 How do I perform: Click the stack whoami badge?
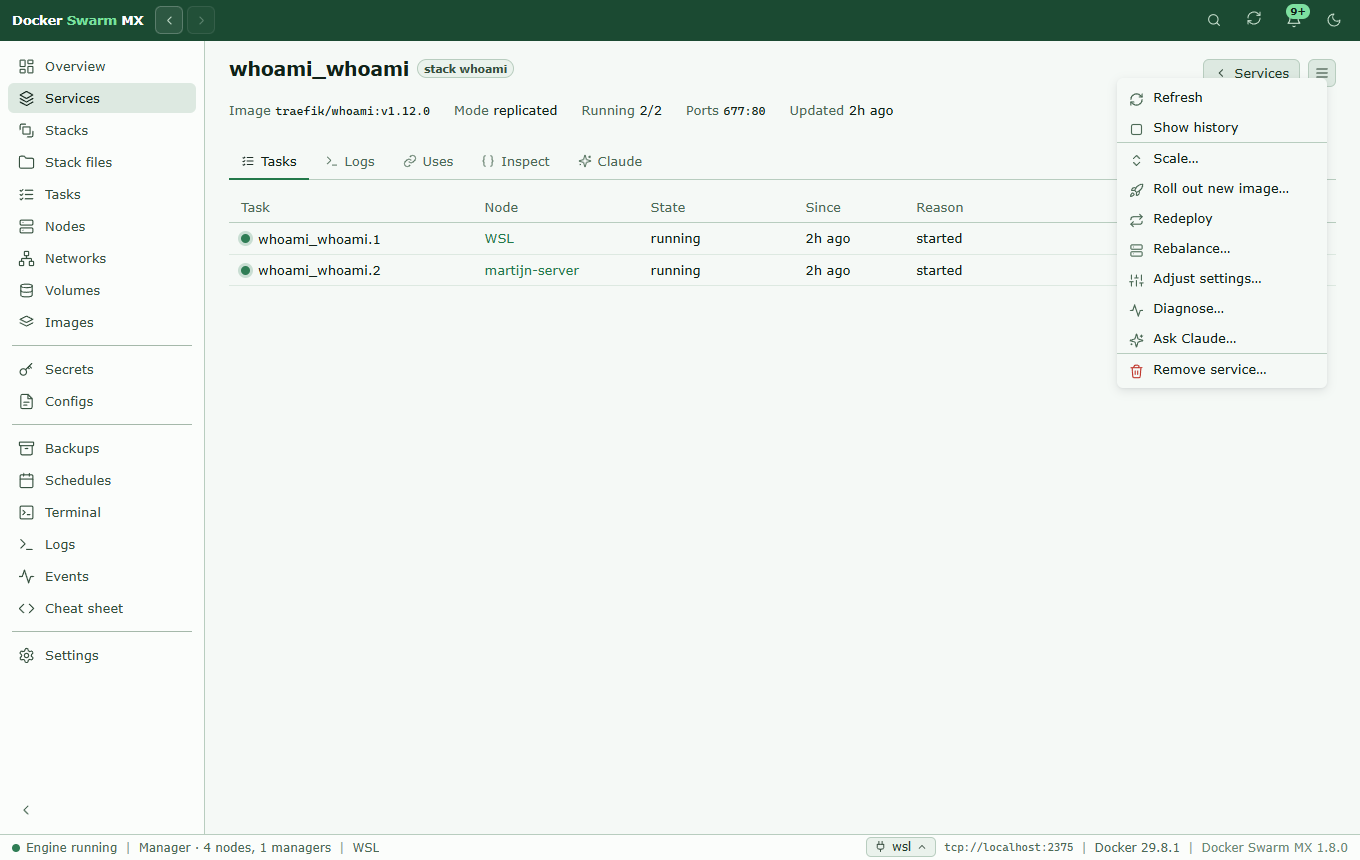point(465,69)
